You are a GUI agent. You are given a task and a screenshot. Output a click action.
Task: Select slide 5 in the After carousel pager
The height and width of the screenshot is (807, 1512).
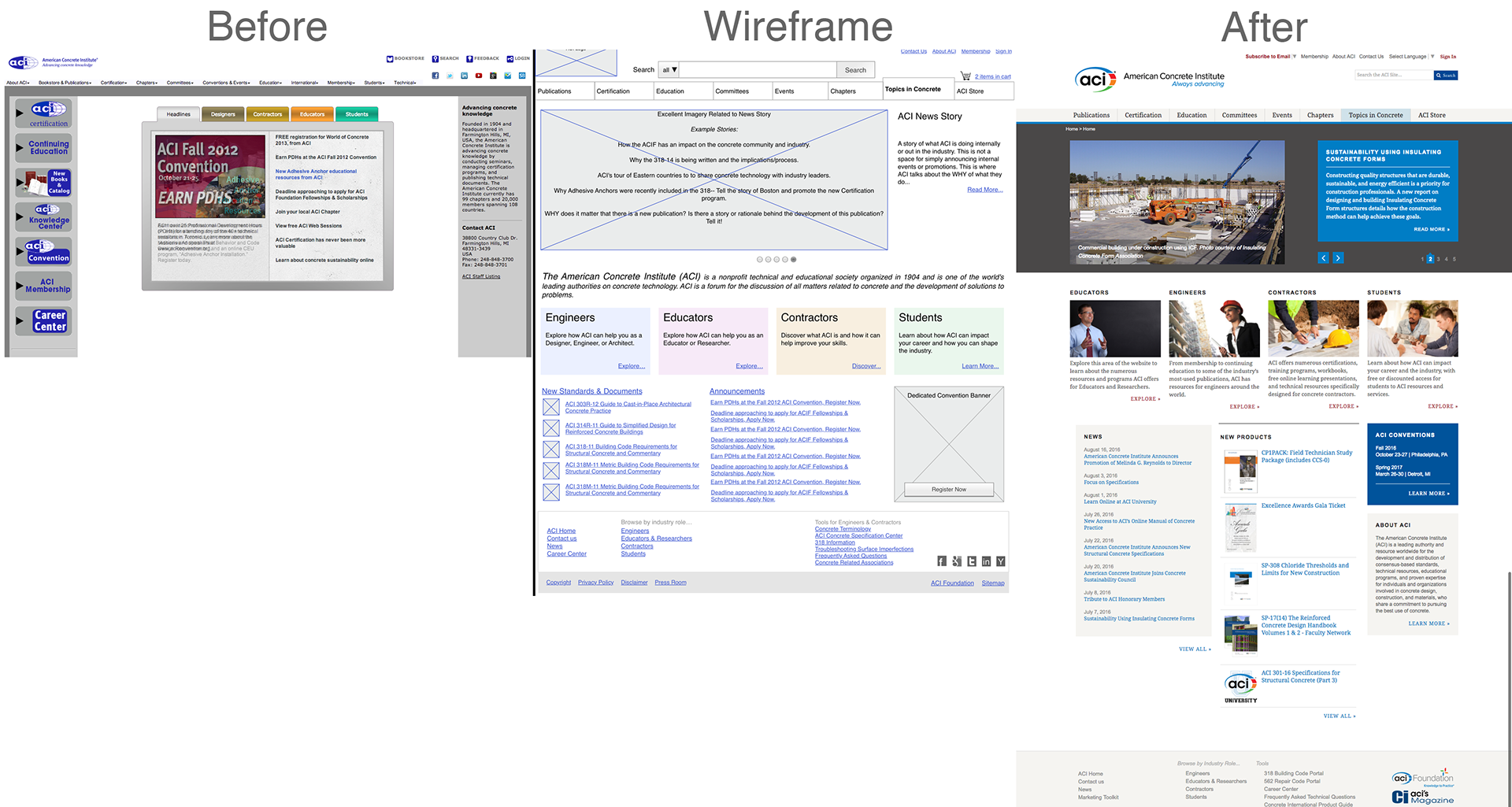(1454, 259)
